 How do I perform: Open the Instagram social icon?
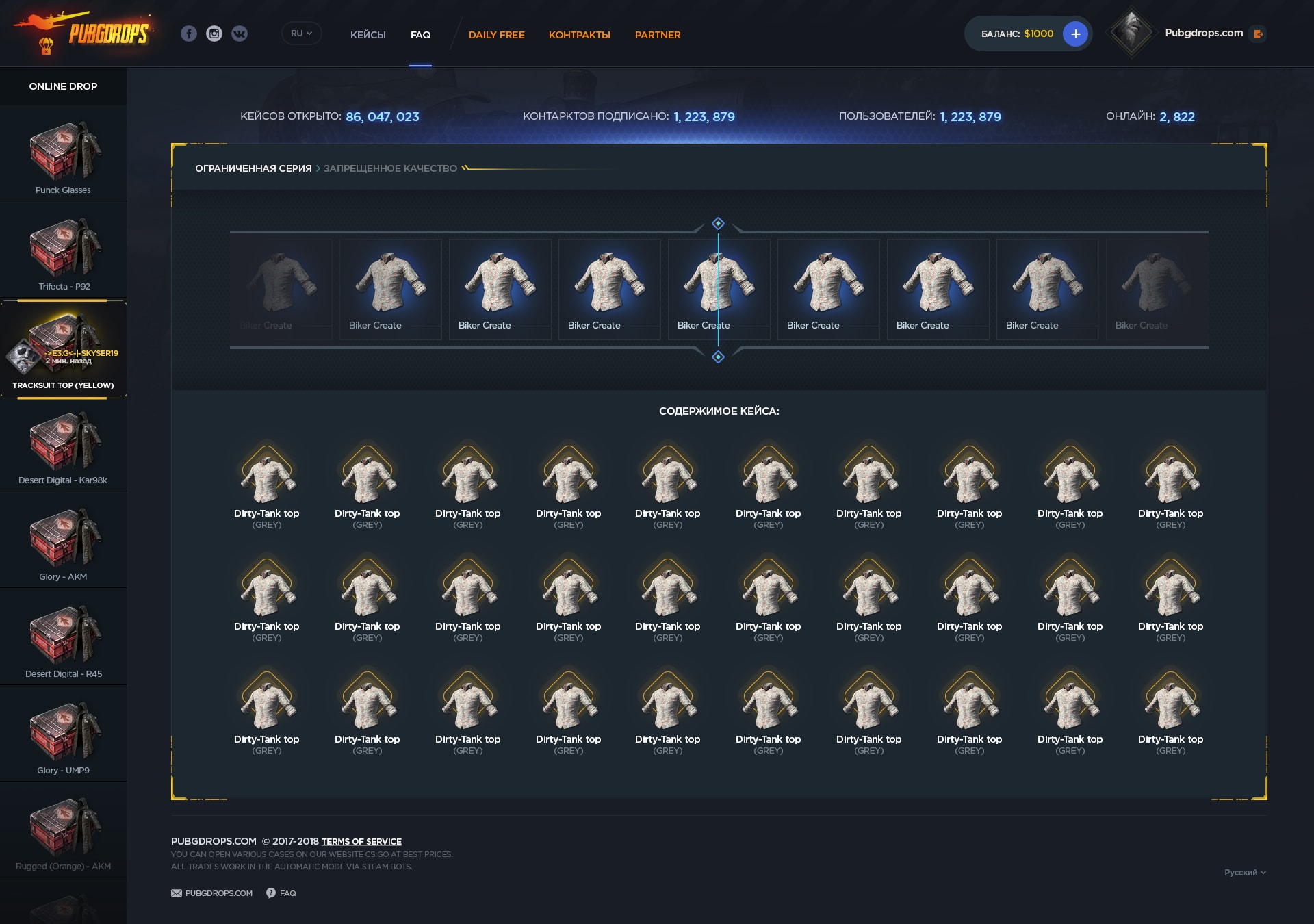coord(214,34)
